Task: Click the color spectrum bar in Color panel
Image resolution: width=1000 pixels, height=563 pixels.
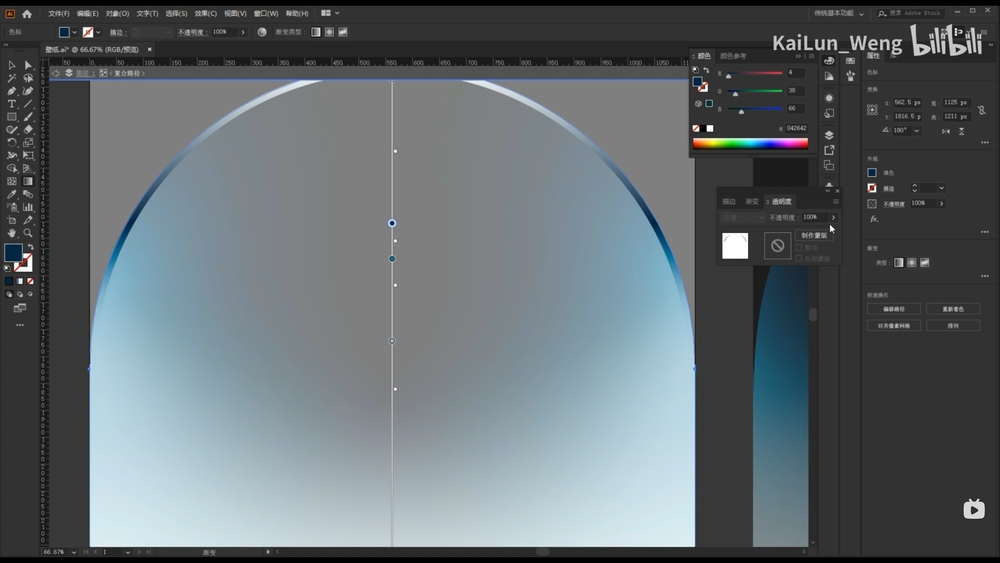Action: click(x=751, y=143)
